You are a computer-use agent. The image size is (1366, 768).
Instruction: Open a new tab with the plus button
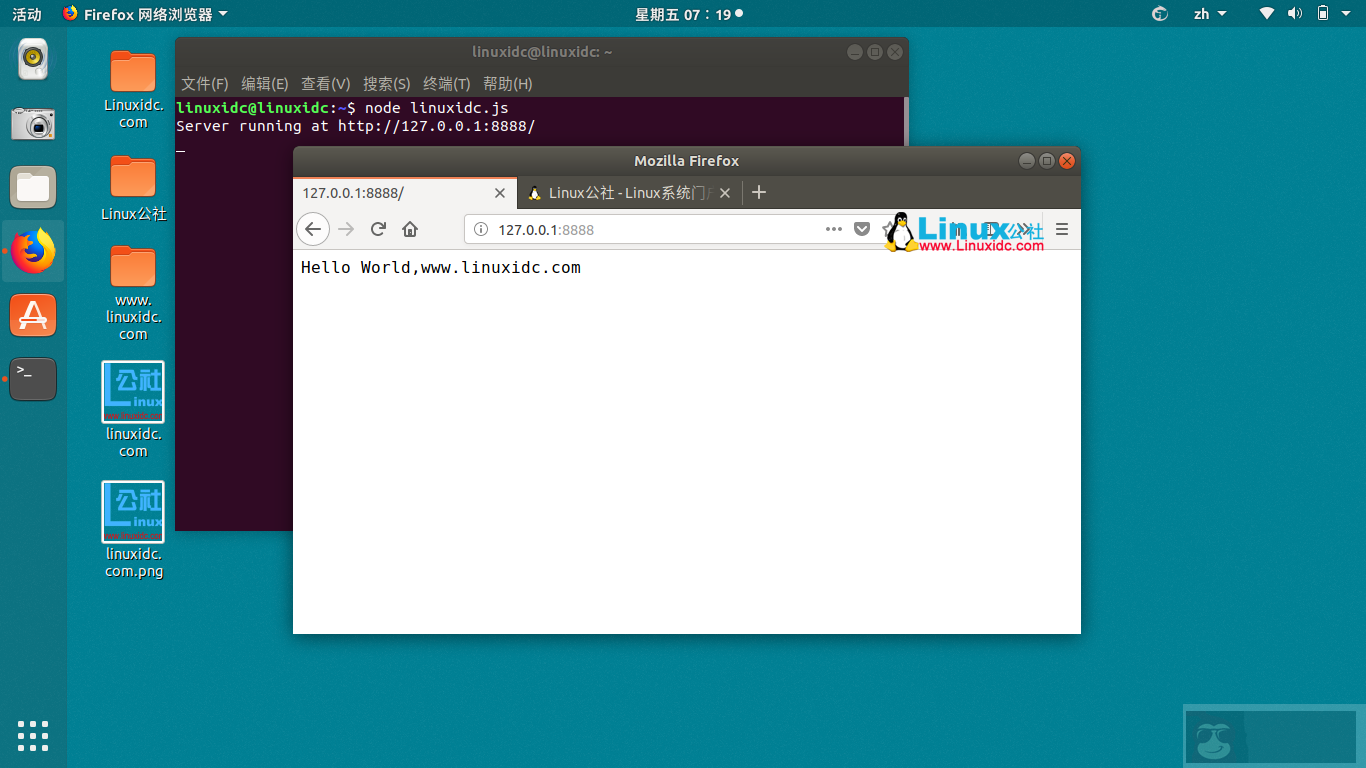[x=758, y=192]
